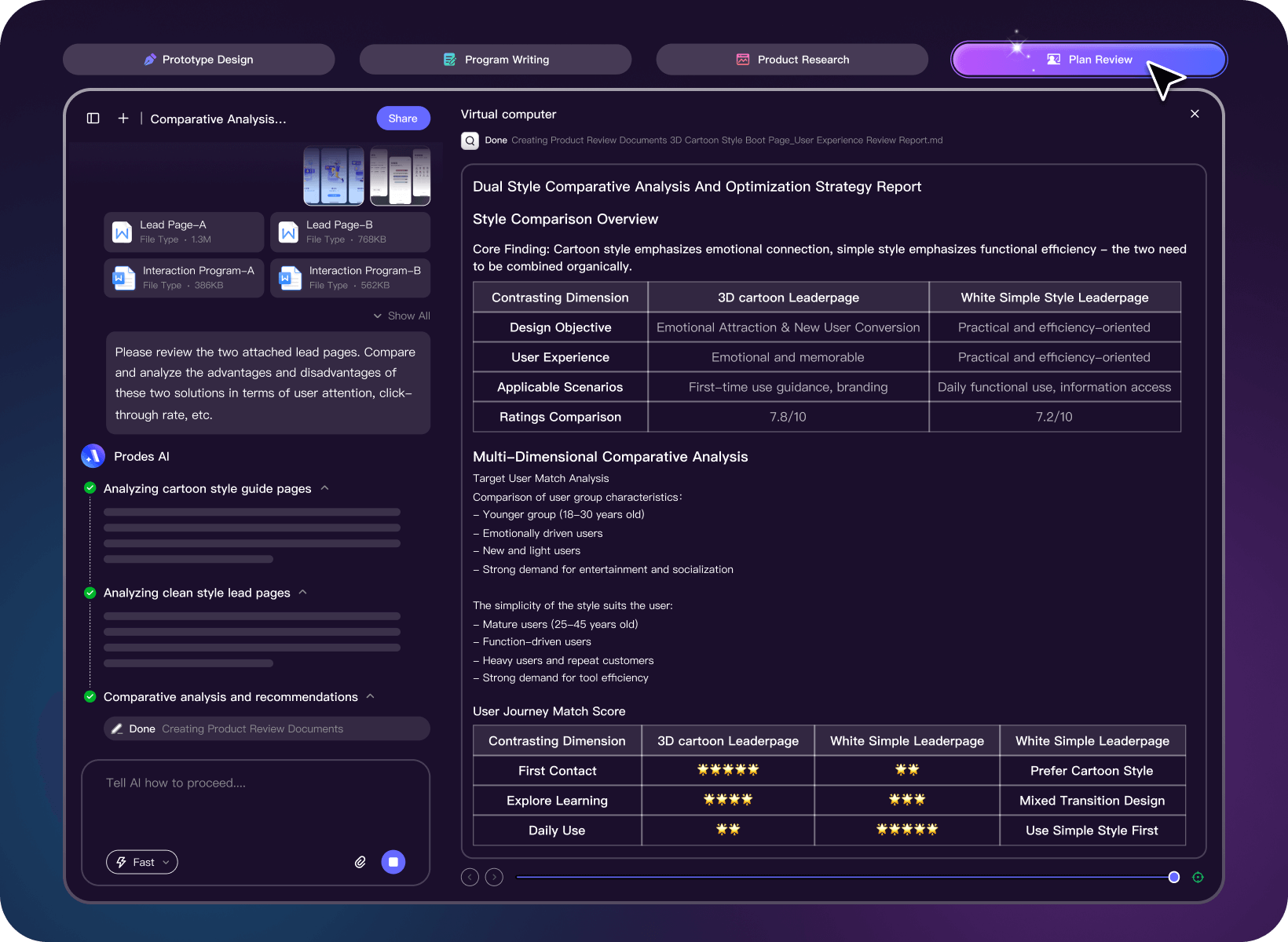The width and height of the screenshot is (1288, 942).
Task: Click the plus icon for new chat
Action: point(123,119)
